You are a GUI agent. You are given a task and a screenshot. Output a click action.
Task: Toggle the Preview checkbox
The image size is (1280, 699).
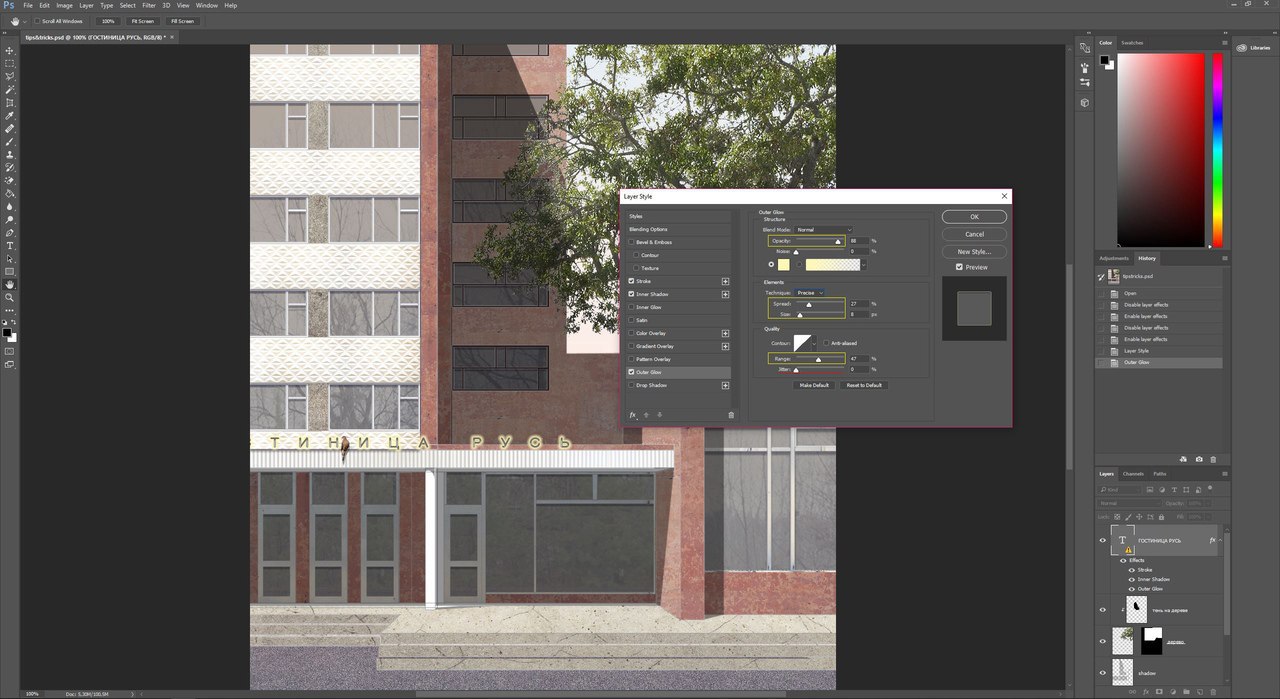pos(959,267)
